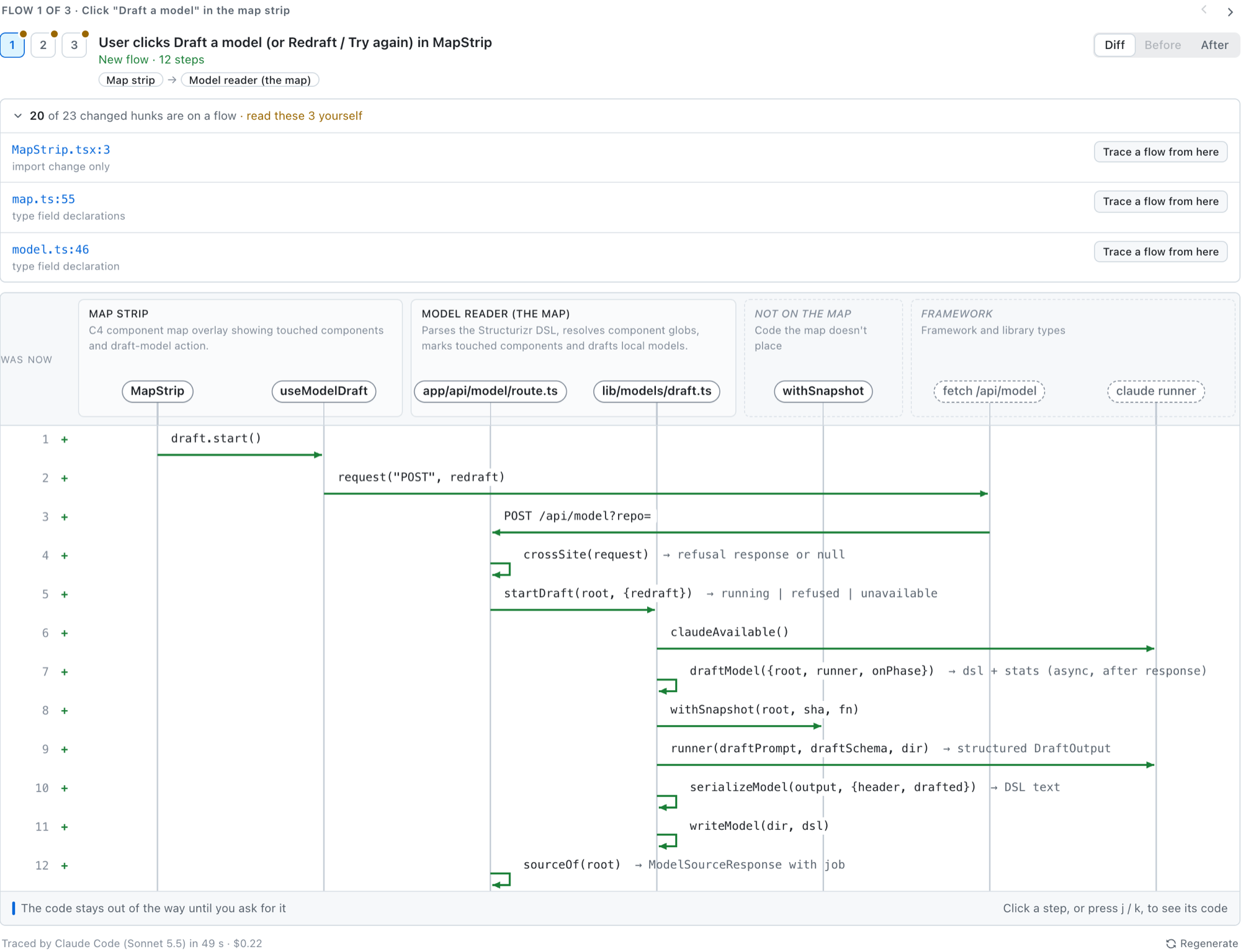This screenshot has height=952, width=1241.
Task: Select the useModelDraft participant node
Action: [324, 391]
